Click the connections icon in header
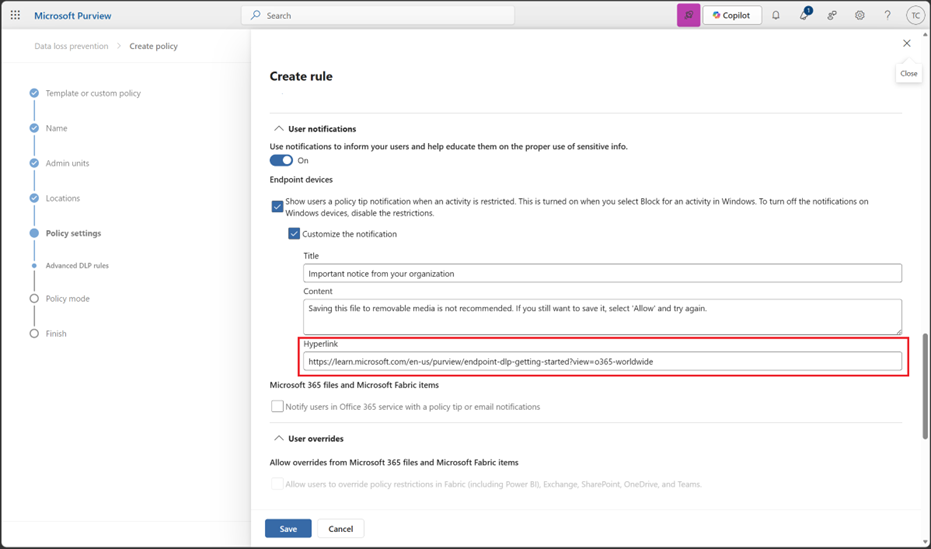 [x=832, y=15]
